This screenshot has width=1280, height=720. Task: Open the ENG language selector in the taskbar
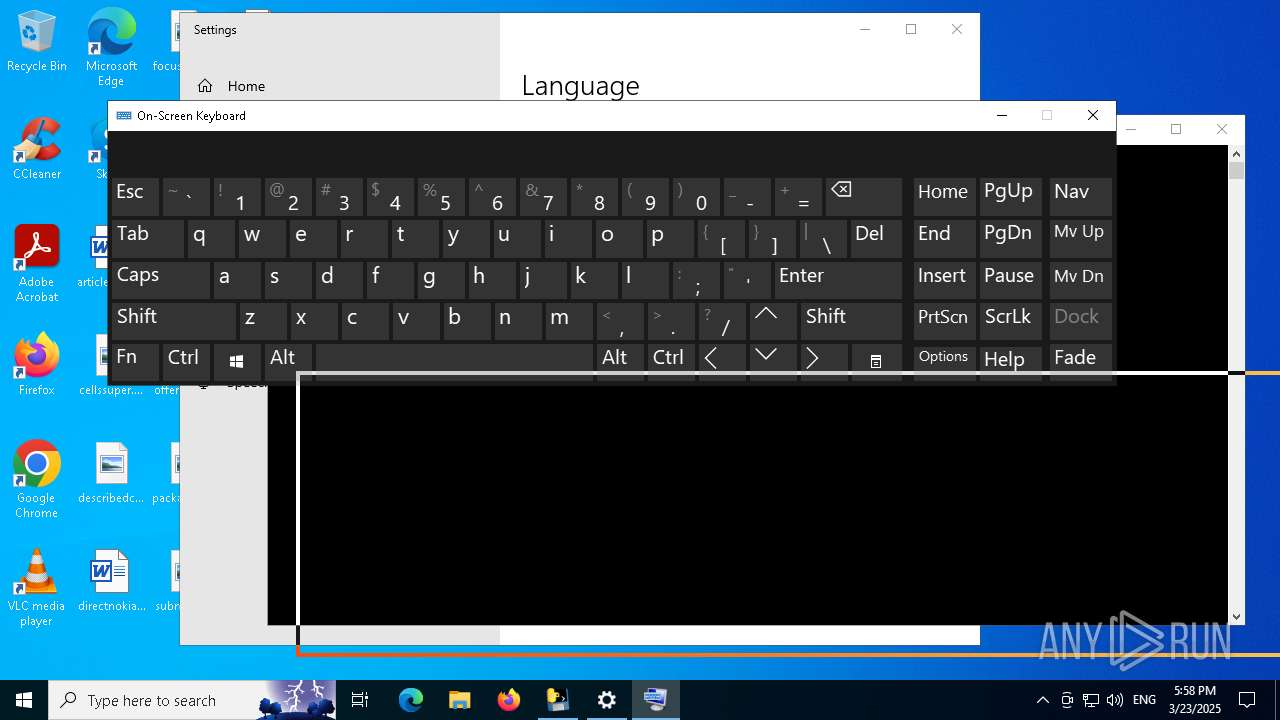(1144, 700)
